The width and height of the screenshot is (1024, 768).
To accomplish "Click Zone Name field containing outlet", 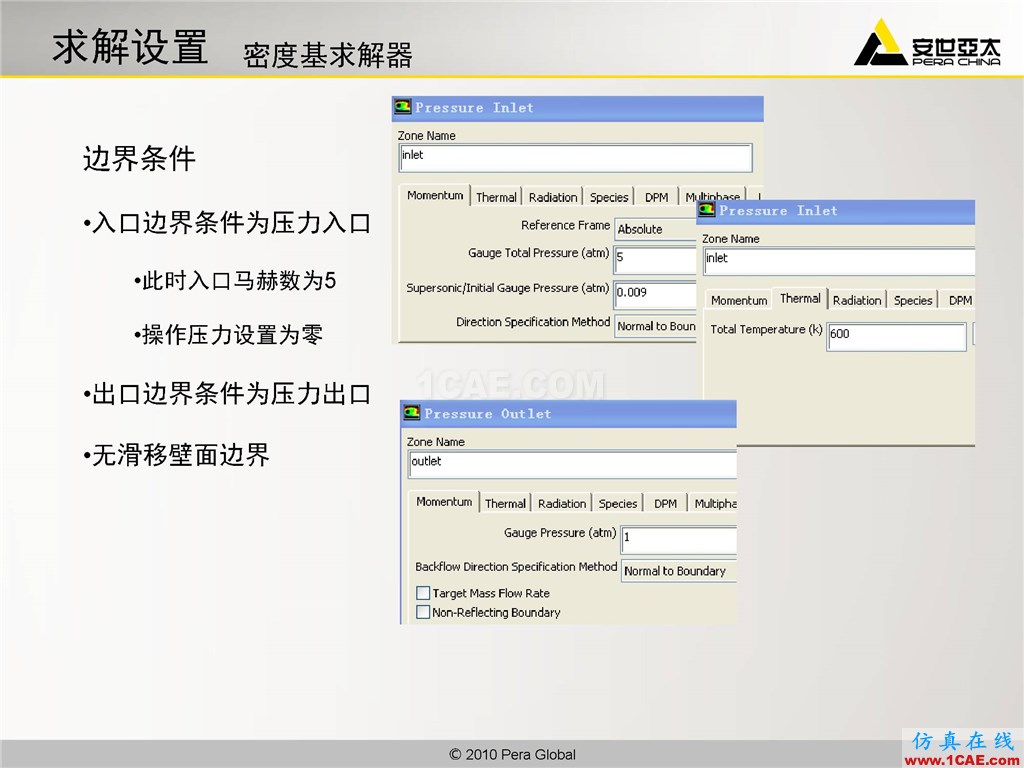I will [572, 464].
